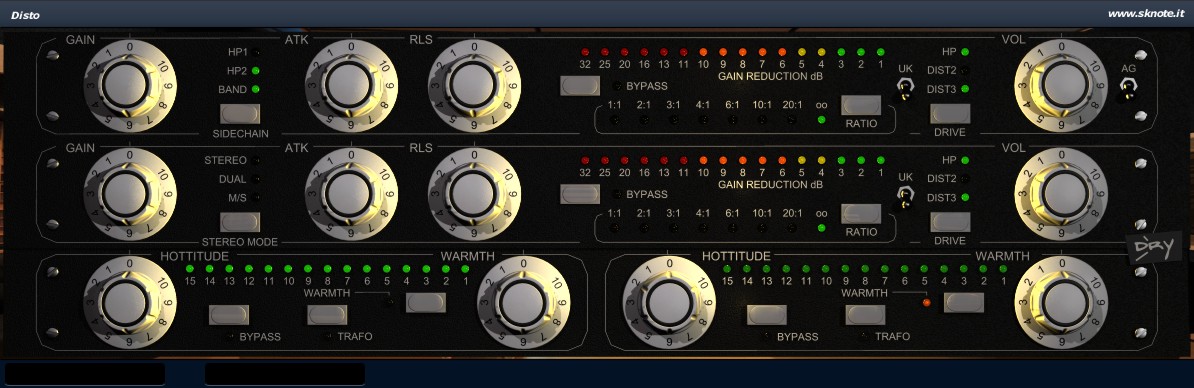Screen dimensions: 1194x388
Task: Toggle BYPASS on the right saturation unit
Action: (767, 314)
